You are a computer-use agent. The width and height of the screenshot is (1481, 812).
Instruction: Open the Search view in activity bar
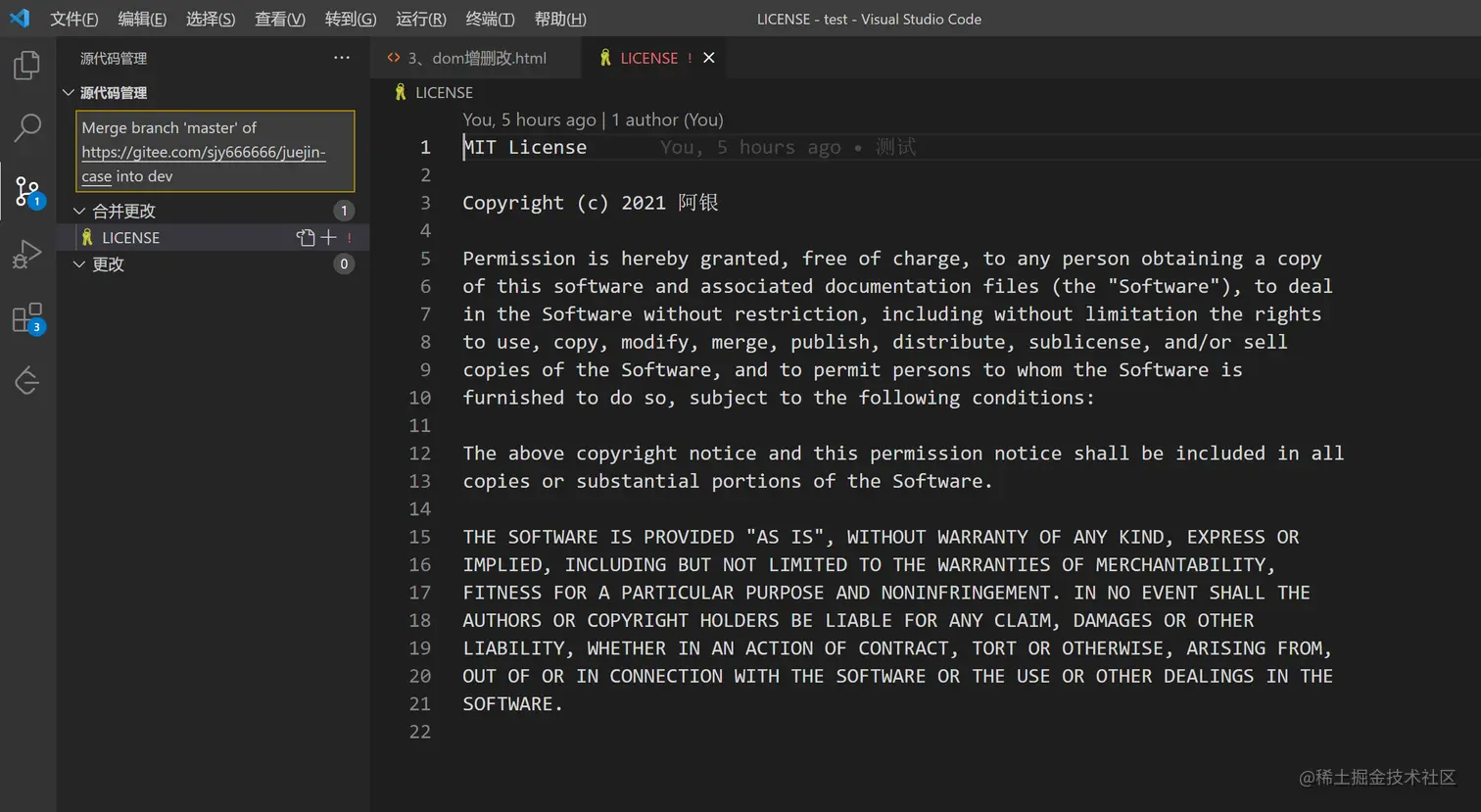[27, 127]
